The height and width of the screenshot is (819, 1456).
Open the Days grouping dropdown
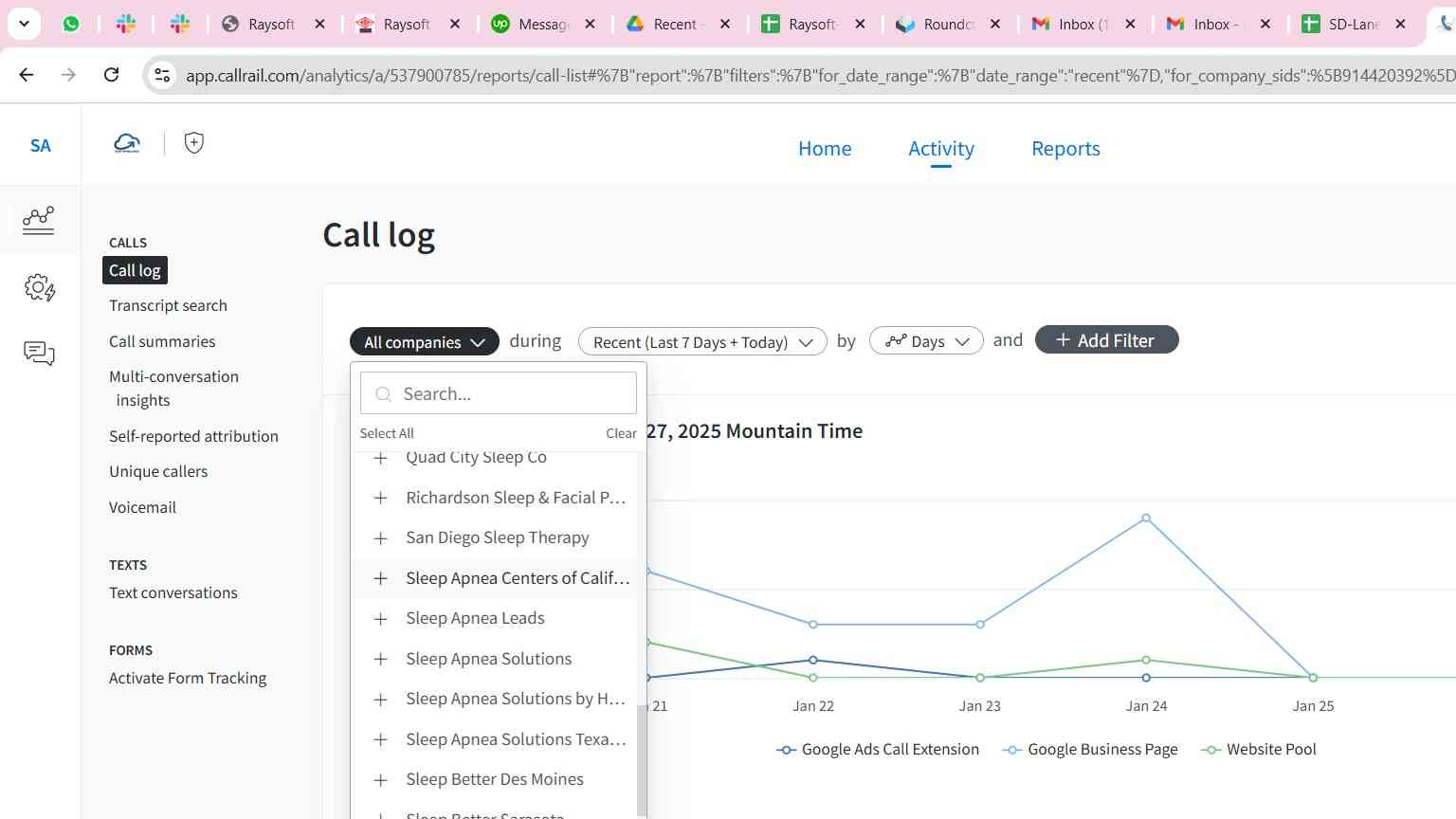click(x=926, y=341)
